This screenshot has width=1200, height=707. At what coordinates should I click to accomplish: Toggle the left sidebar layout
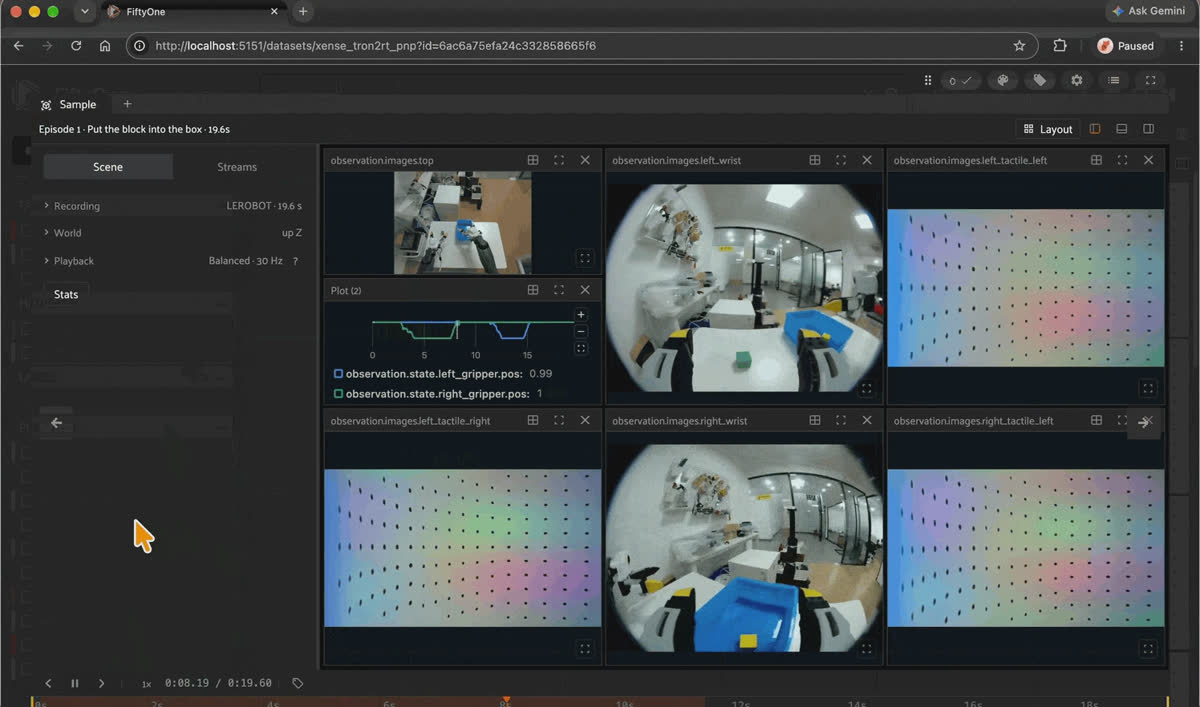pyautogui.click(x=1095, y=129)
